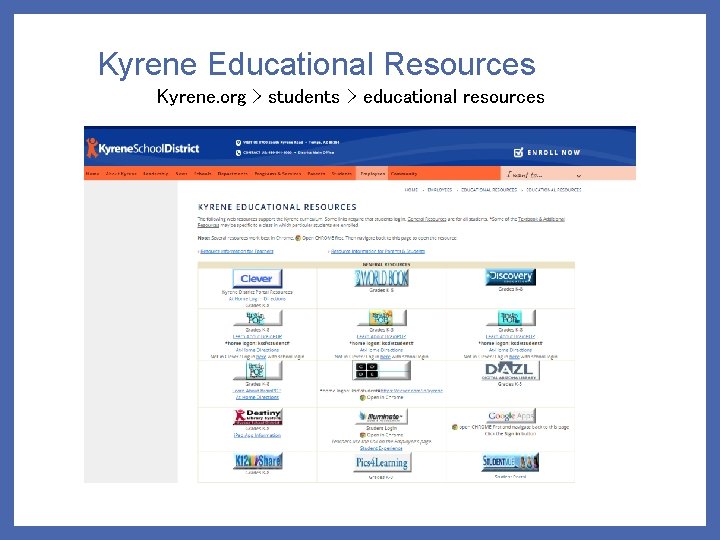Click the slide title 'Kyrene Educational Resources'
The image size is (720, 540).
pyautogui.click(x=317, y=64)
